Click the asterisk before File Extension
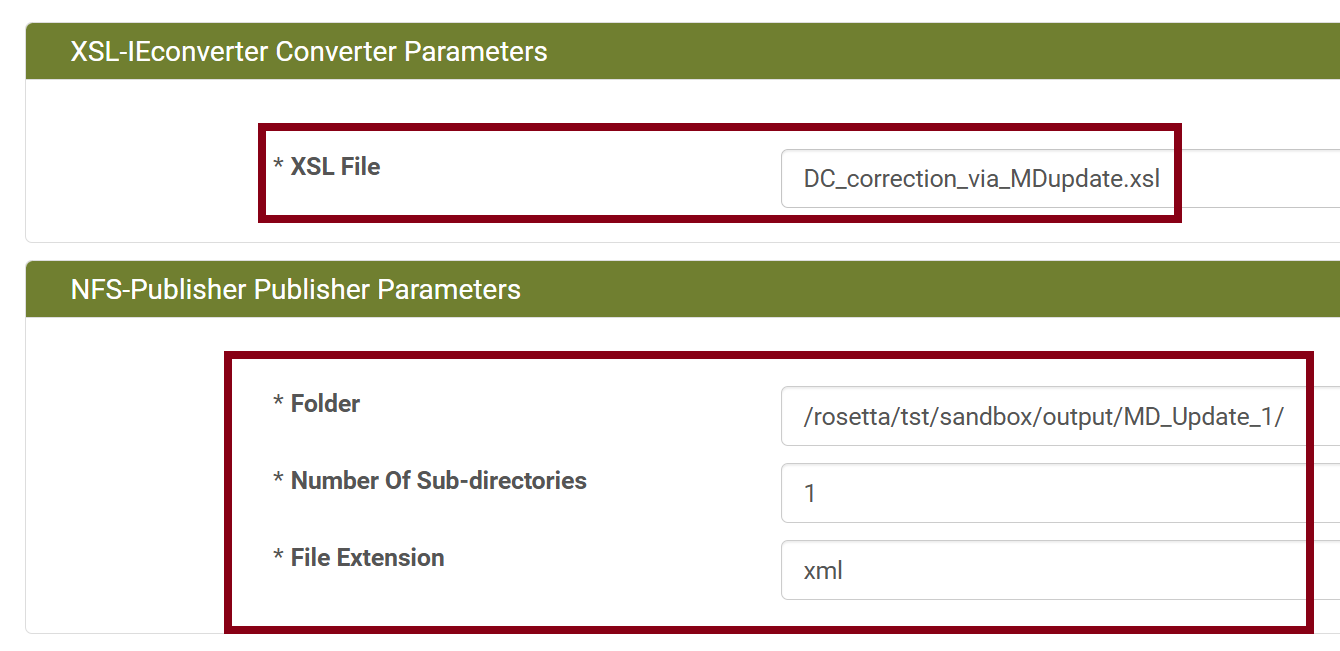The image size is (1340, 651). pos(278,558)
